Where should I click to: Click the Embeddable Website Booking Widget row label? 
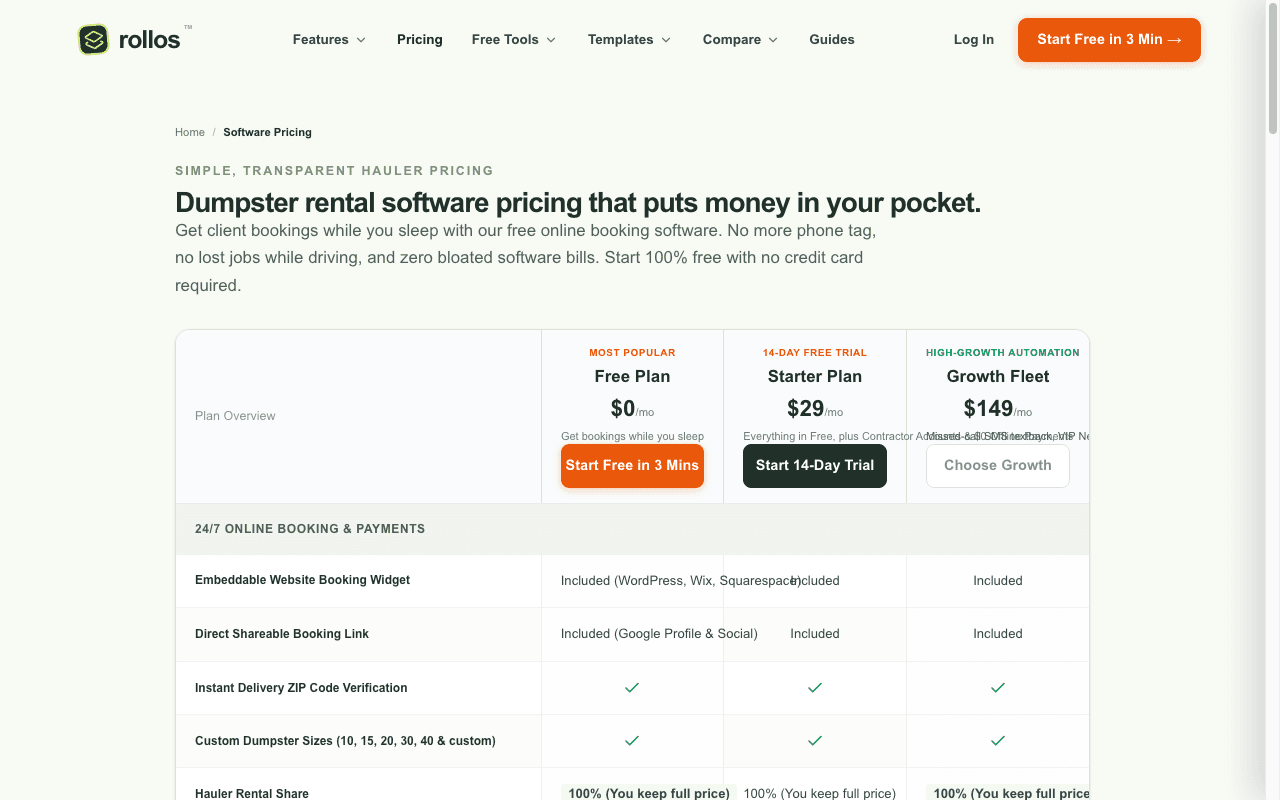(302, 580)
